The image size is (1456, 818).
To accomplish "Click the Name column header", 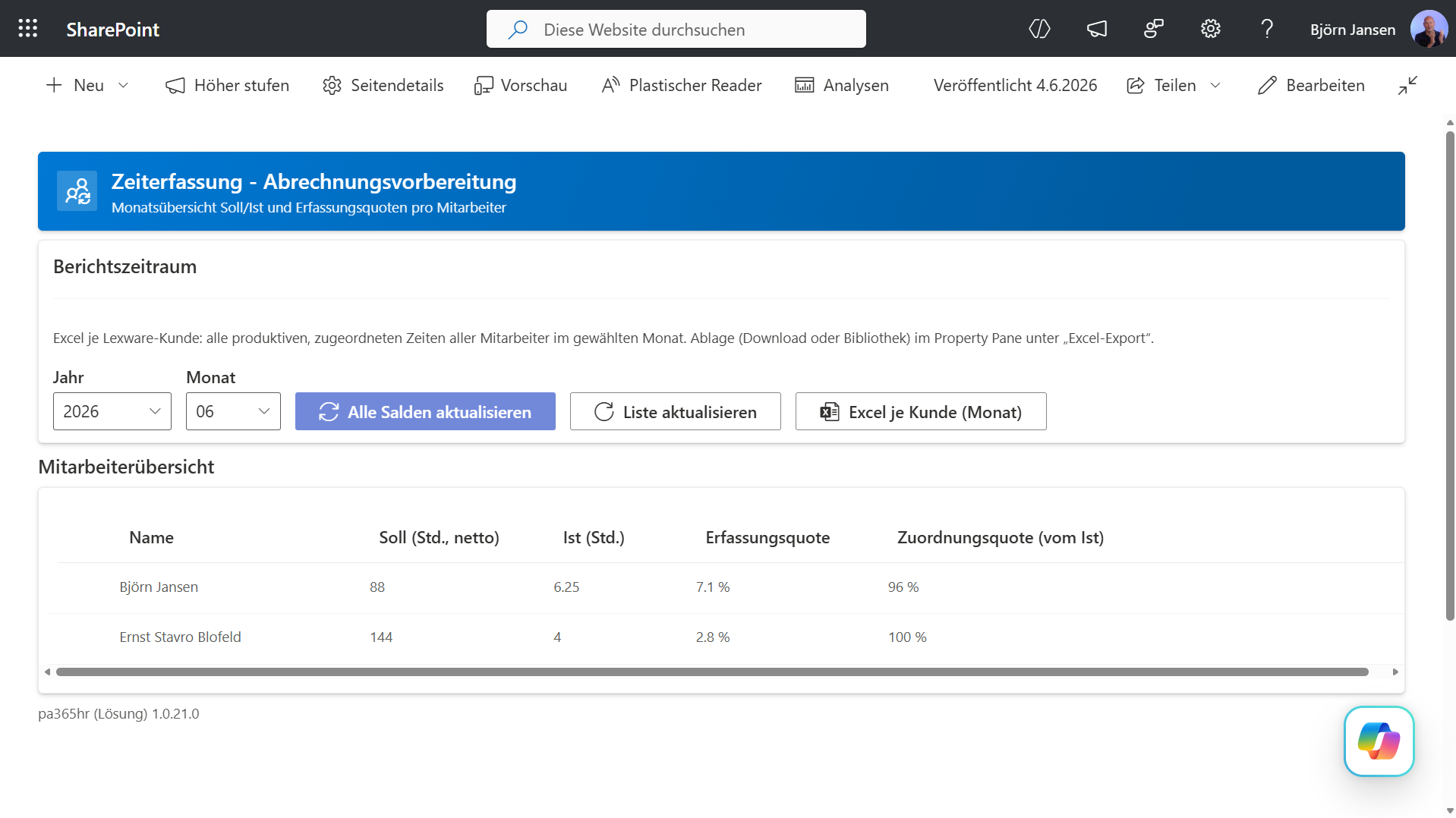I will (x=151, y=537).
